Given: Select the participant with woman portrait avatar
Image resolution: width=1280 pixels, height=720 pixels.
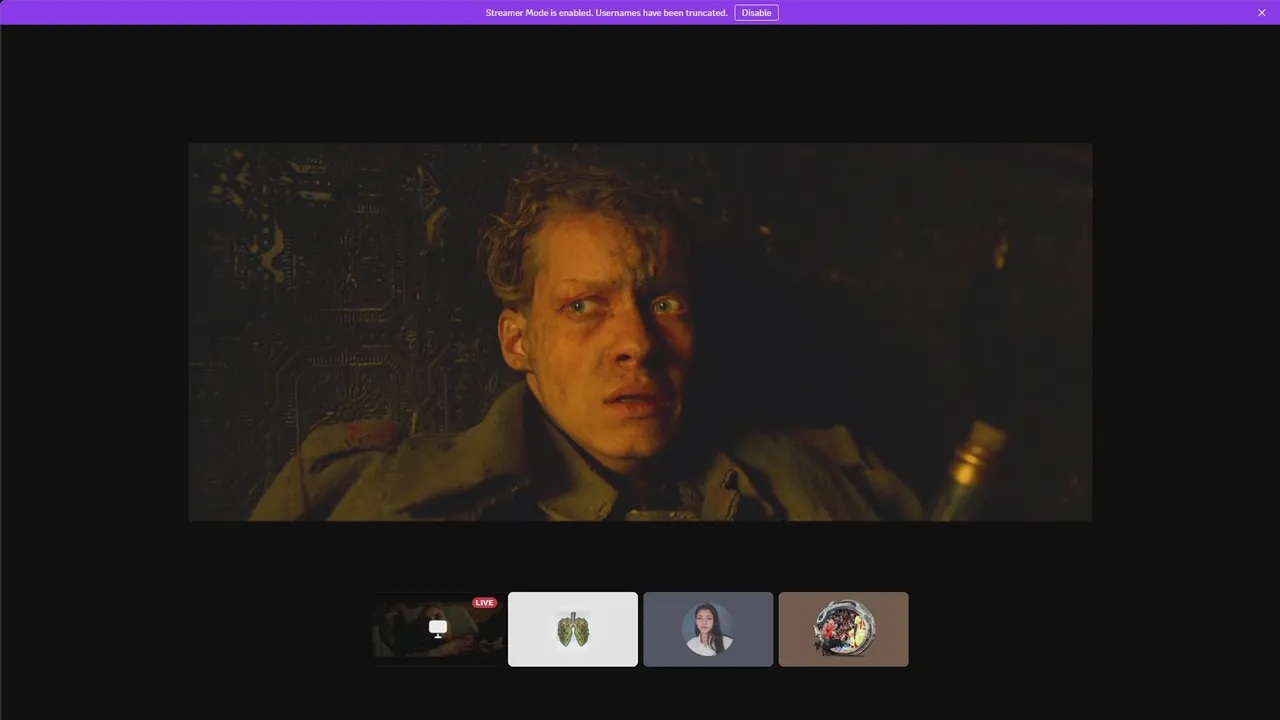Looking at the screenshot, I should coord(708,629).
